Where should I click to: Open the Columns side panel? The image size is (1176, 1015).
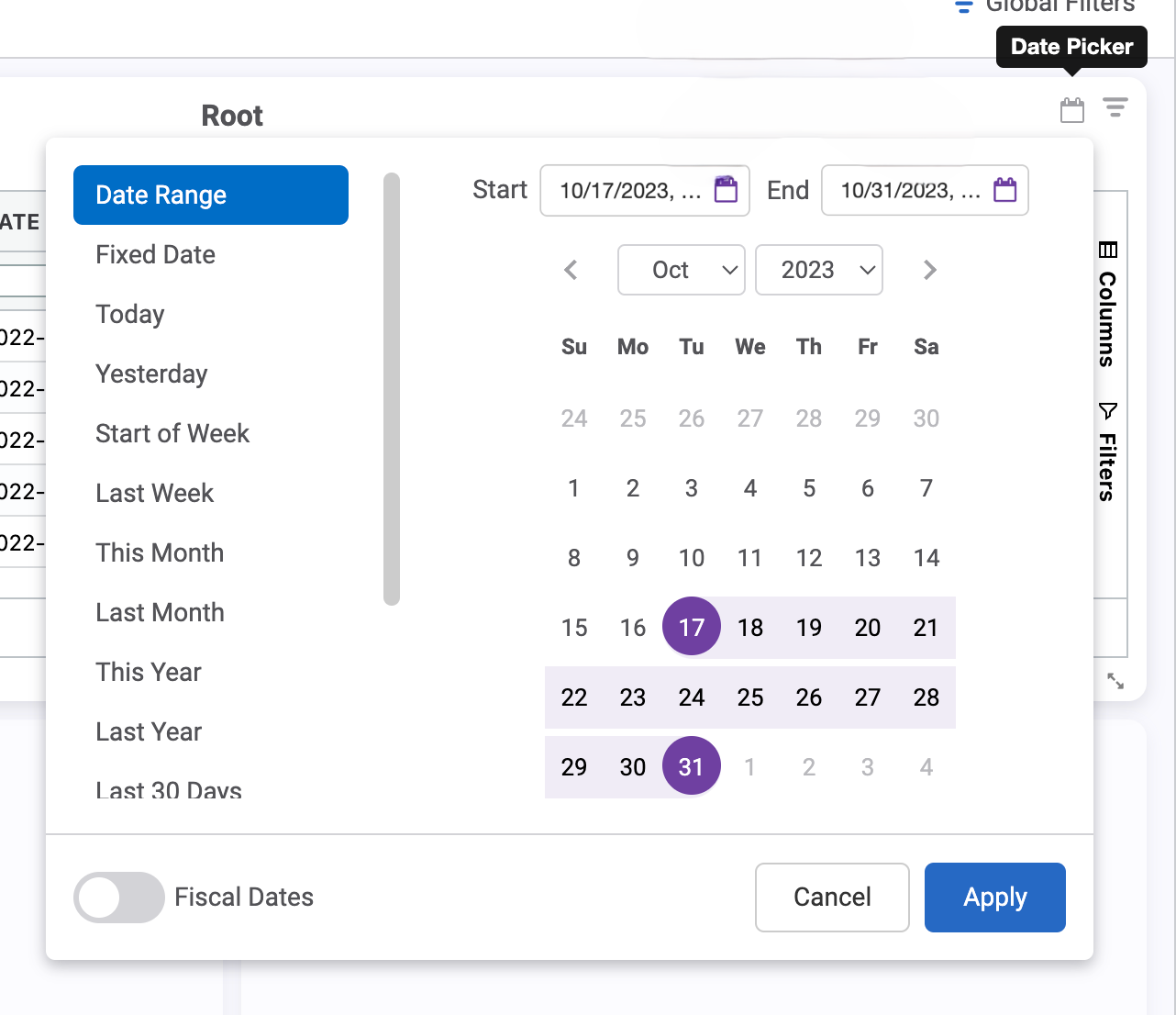coord(1107,305)
